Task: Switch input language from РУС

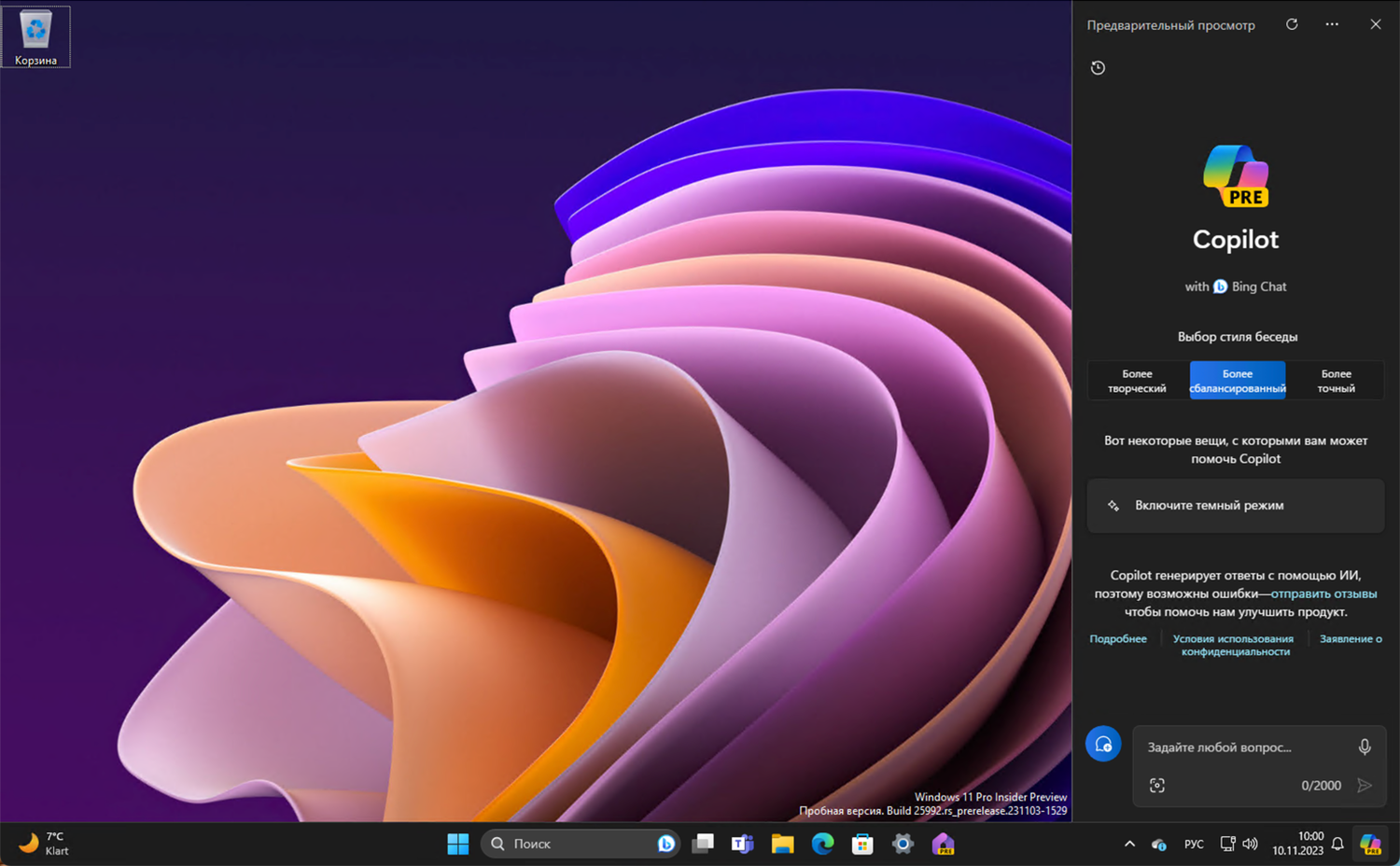Action: pos(1194,845)
